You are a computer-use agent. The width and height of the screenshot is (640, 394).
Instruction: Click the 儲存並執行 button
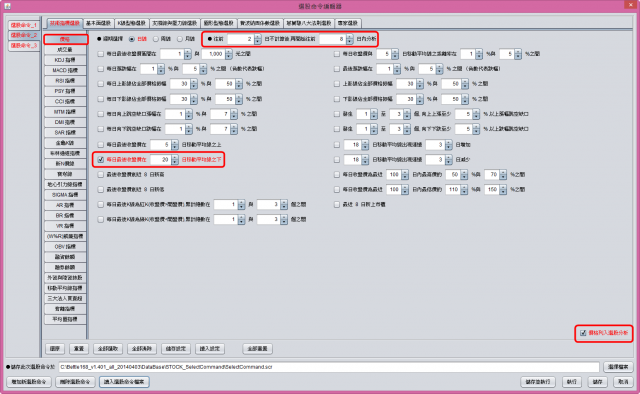point(538,382)
